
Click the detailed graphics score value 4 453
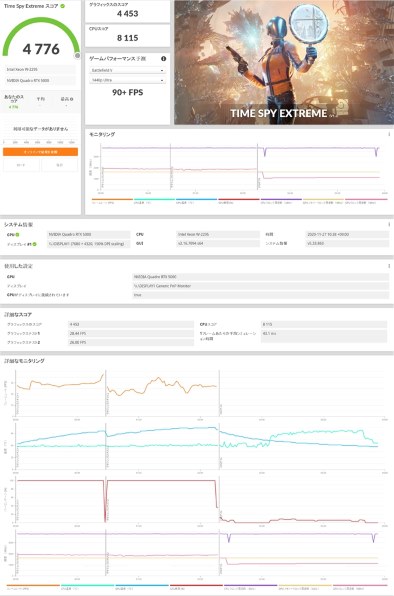(x=131, y=324)
